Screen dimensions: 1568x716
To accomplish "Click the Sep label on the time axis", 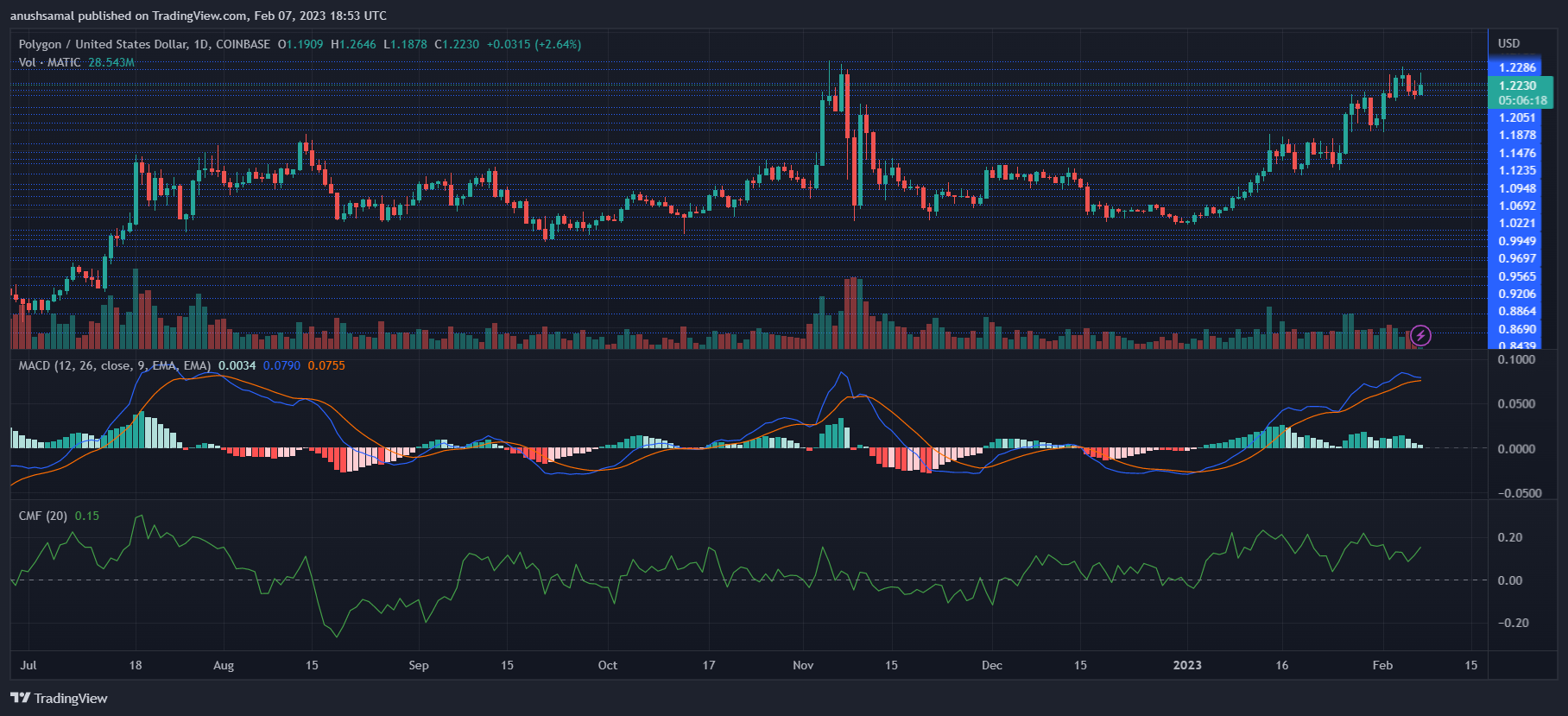I will [x=418, y=665].
